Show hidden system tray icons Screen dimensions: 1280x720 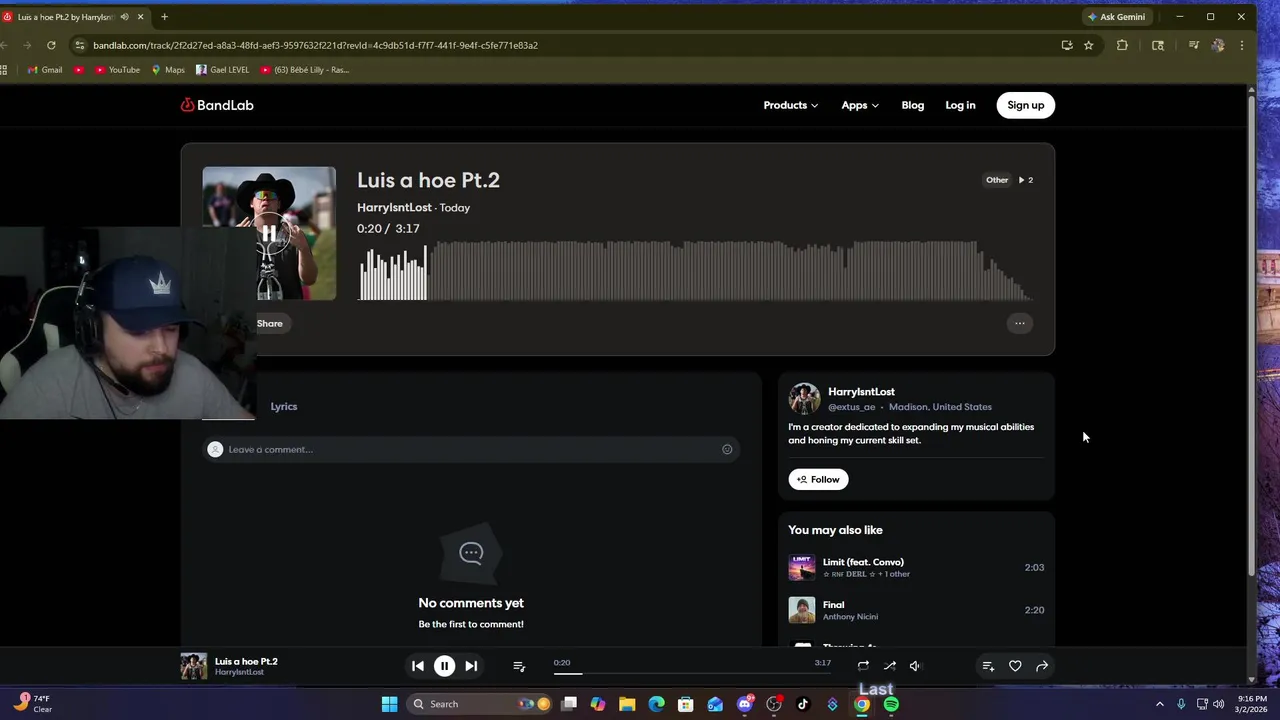pos(1159,704)
